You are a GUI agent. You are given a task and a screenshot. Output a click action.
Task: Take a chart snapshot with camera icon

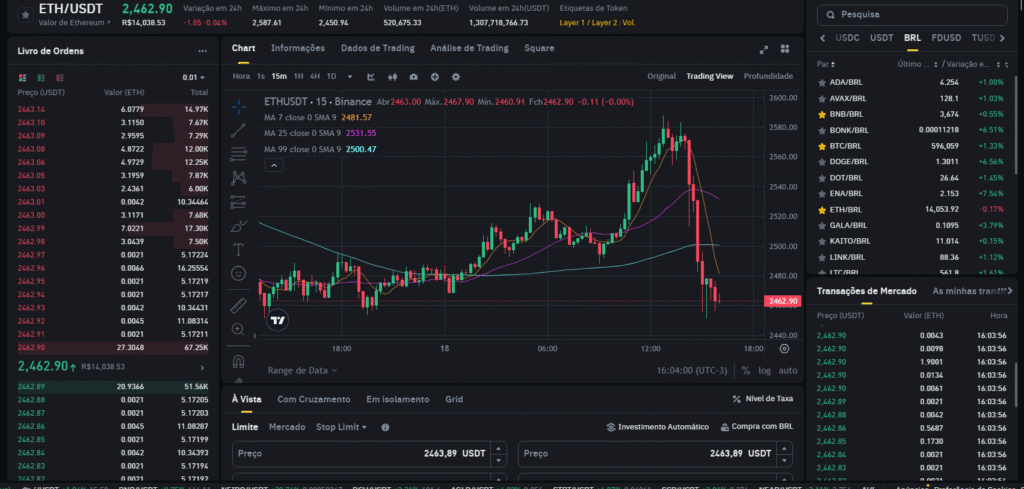tap(413, 76)
